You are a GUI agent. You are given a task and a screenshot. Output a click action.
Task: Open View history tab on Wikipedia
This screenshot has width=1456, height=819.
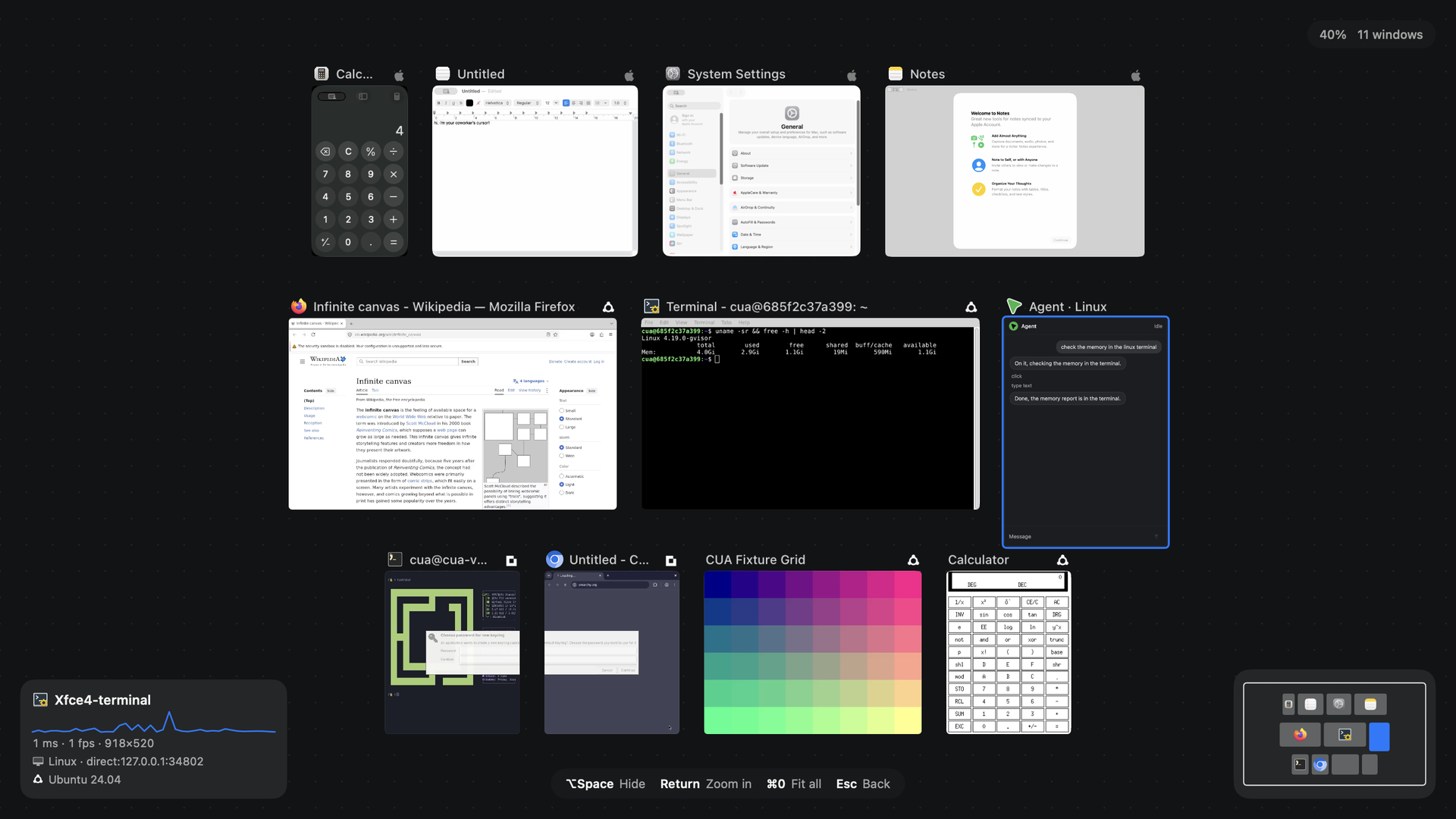pyautogui.click(x=530, y=391)
